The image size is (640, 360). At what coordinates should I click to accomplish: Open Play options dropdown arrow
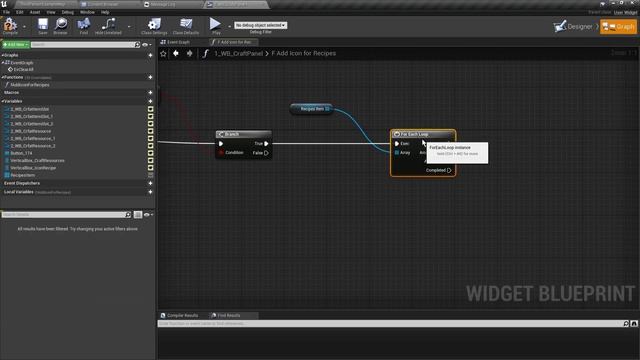click(229, 27)
